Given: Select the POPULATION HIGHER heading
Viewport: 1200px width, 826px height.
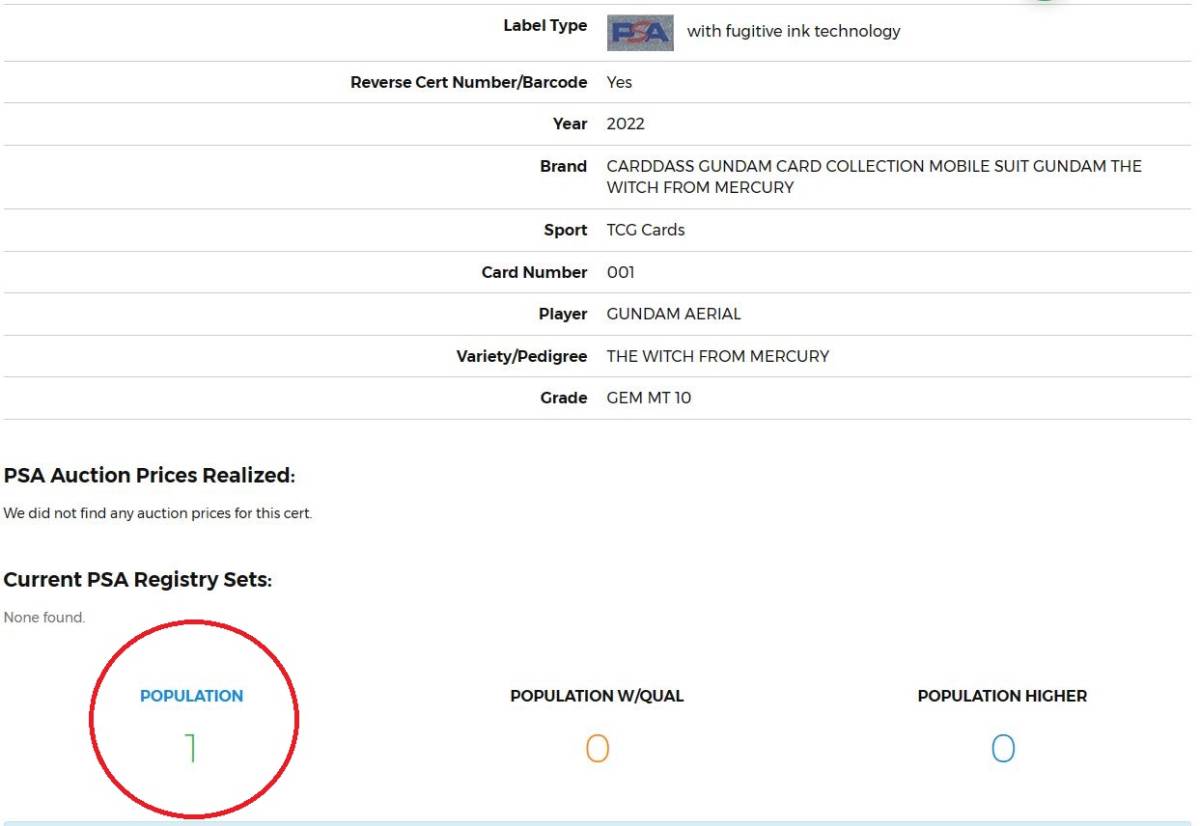Looking at the screenshot, I should [x=1002, y=696].
